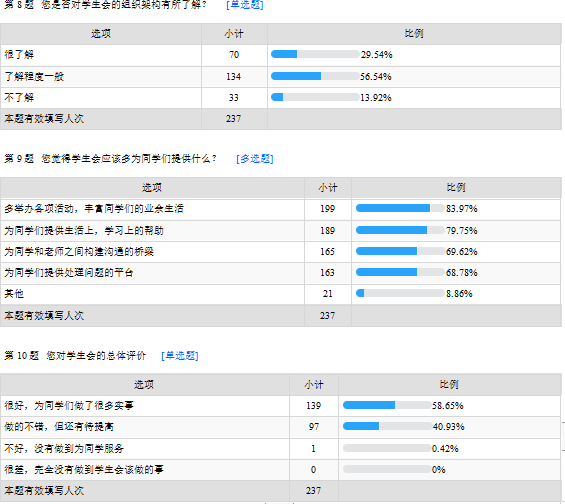This screenshot has width=565, height=504.
Task: Select the 为同学和老师之间构建沟通的桥梁 row
Action: tap(281, 251)
